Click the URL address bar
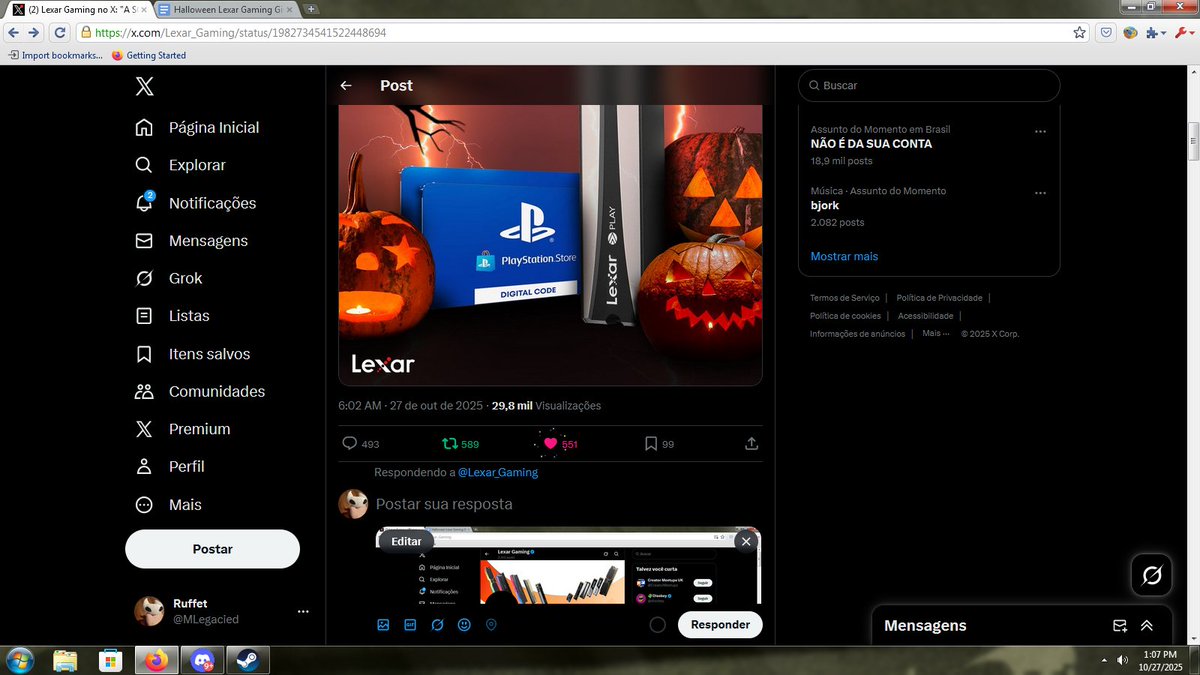 (x=580, y=33)
